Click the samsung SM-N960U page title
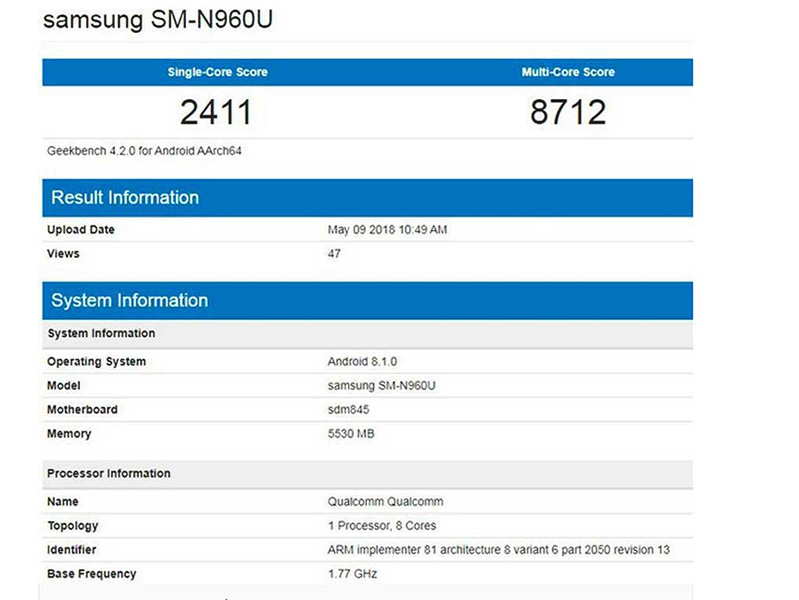This screenshot has height=600, width=799. pos(157,21)
